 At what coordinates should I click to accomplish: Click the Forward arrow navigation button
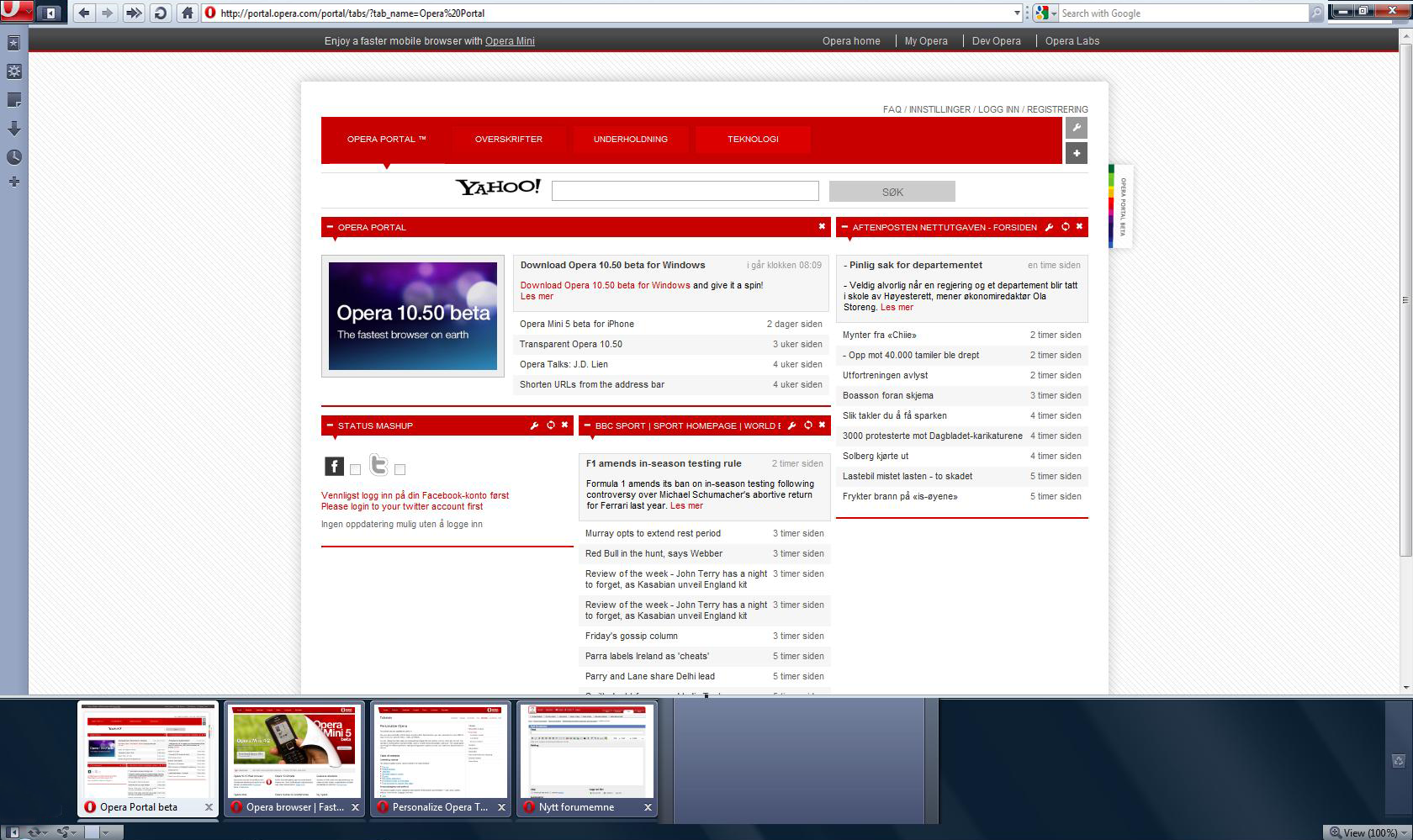tap(107, 13)
